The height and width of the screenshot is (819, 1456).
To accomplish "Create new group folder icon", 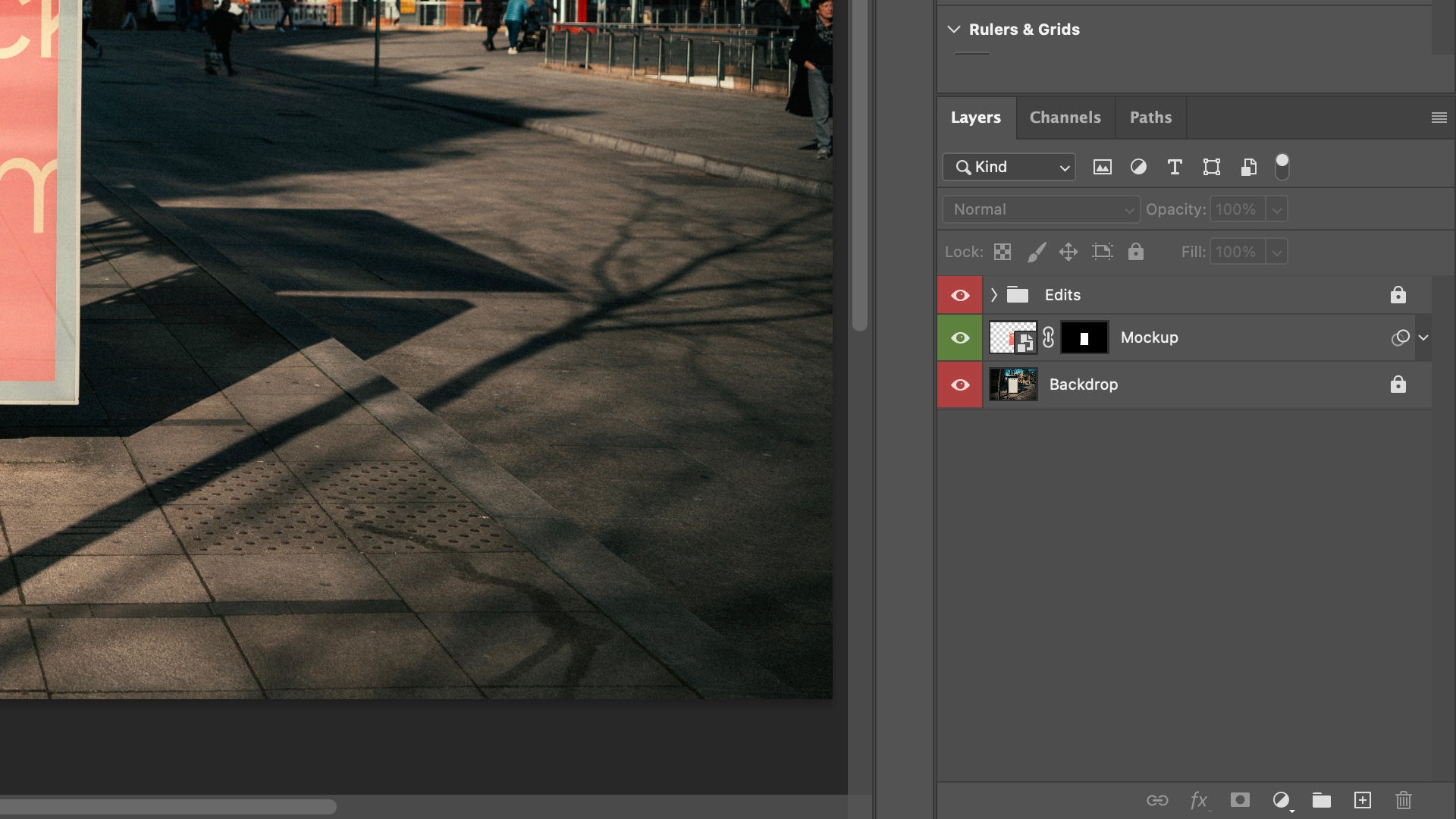I will (x=1322, y=800).
